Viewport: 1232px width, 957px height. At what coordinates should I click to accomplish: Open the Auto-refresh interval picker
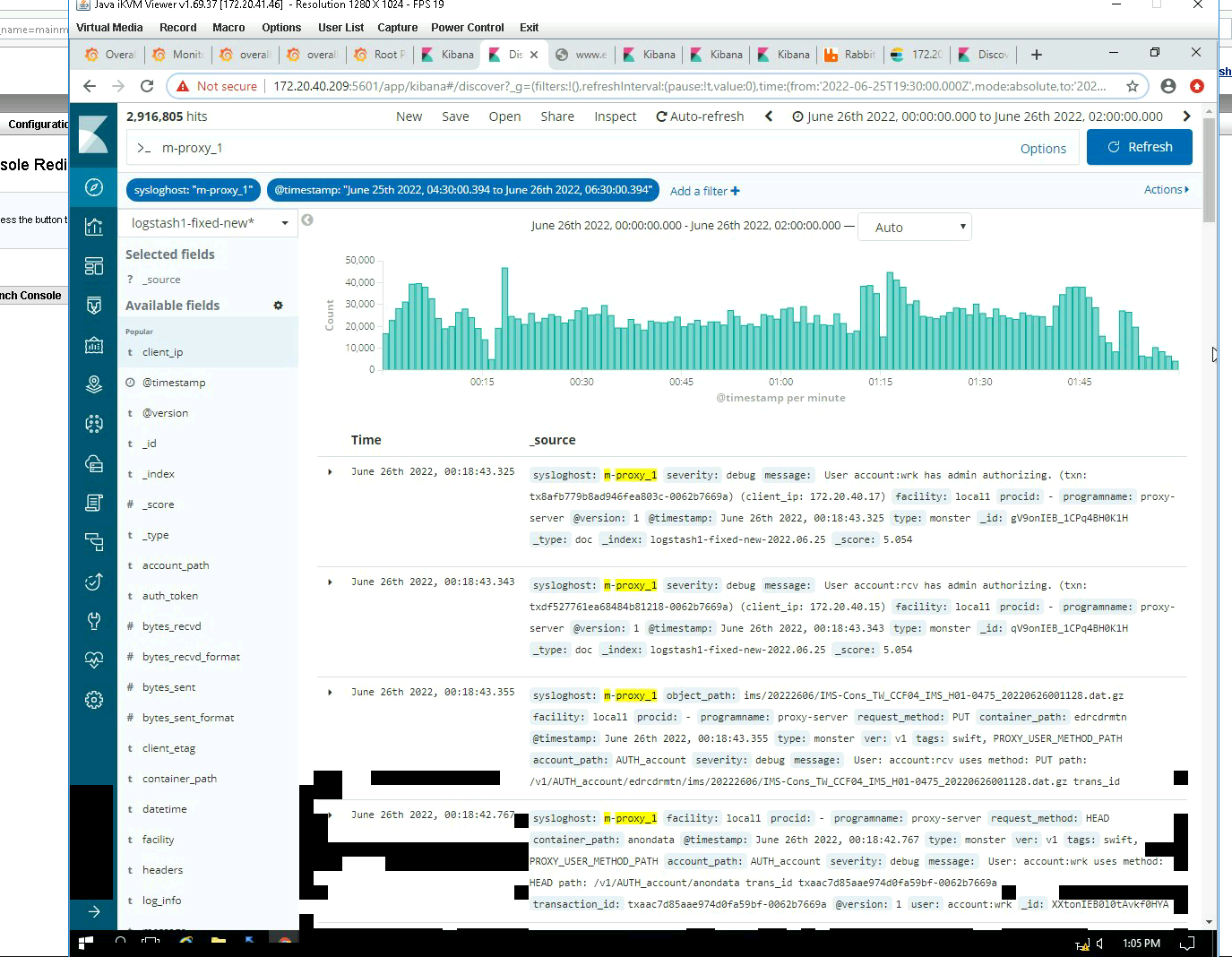(701, 116)
